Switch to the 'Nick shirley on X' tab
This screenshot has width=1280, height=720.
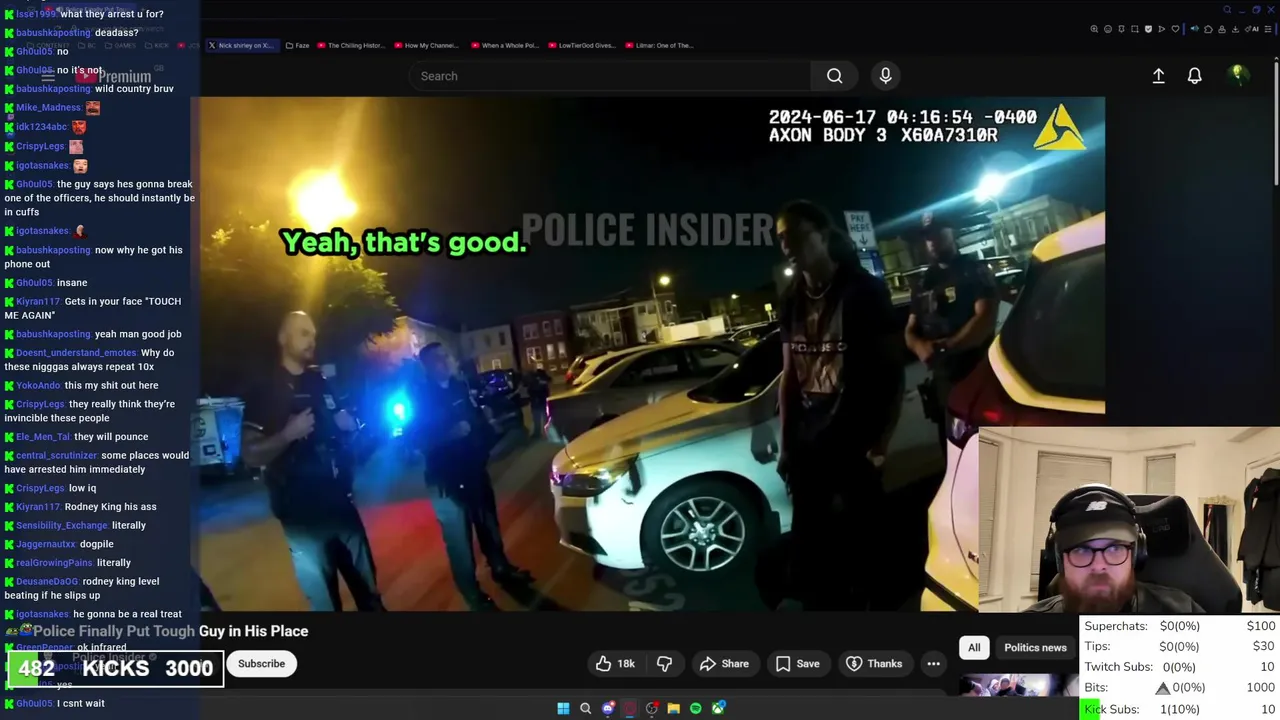240,45
